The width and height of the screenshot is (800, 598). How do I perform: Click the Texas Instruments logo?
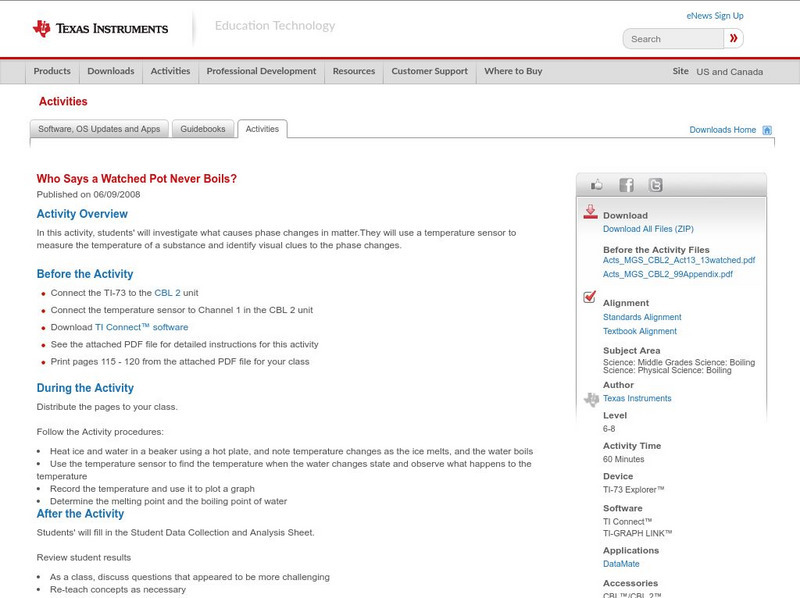100,29
